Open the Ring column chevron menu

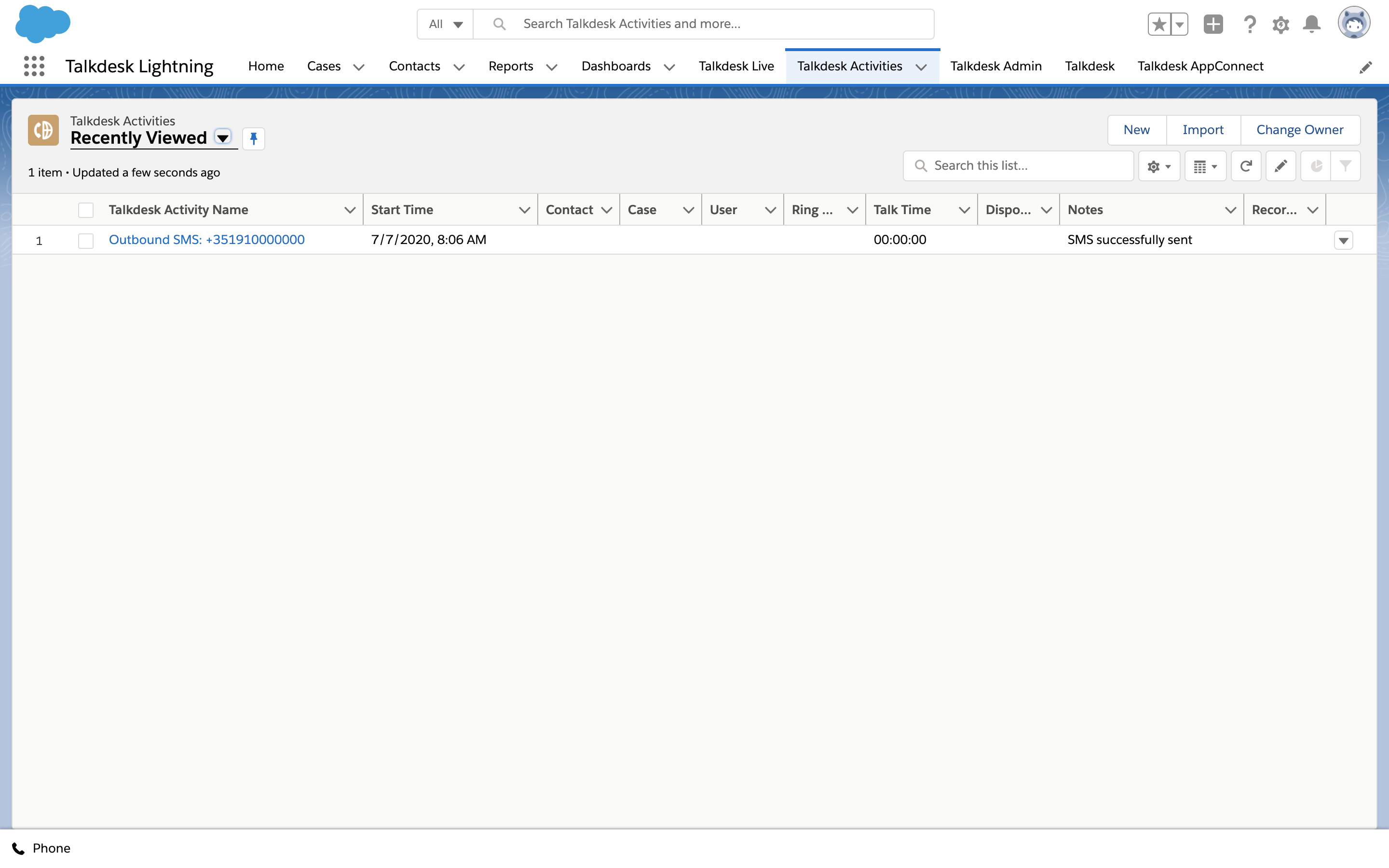point(852,210)
